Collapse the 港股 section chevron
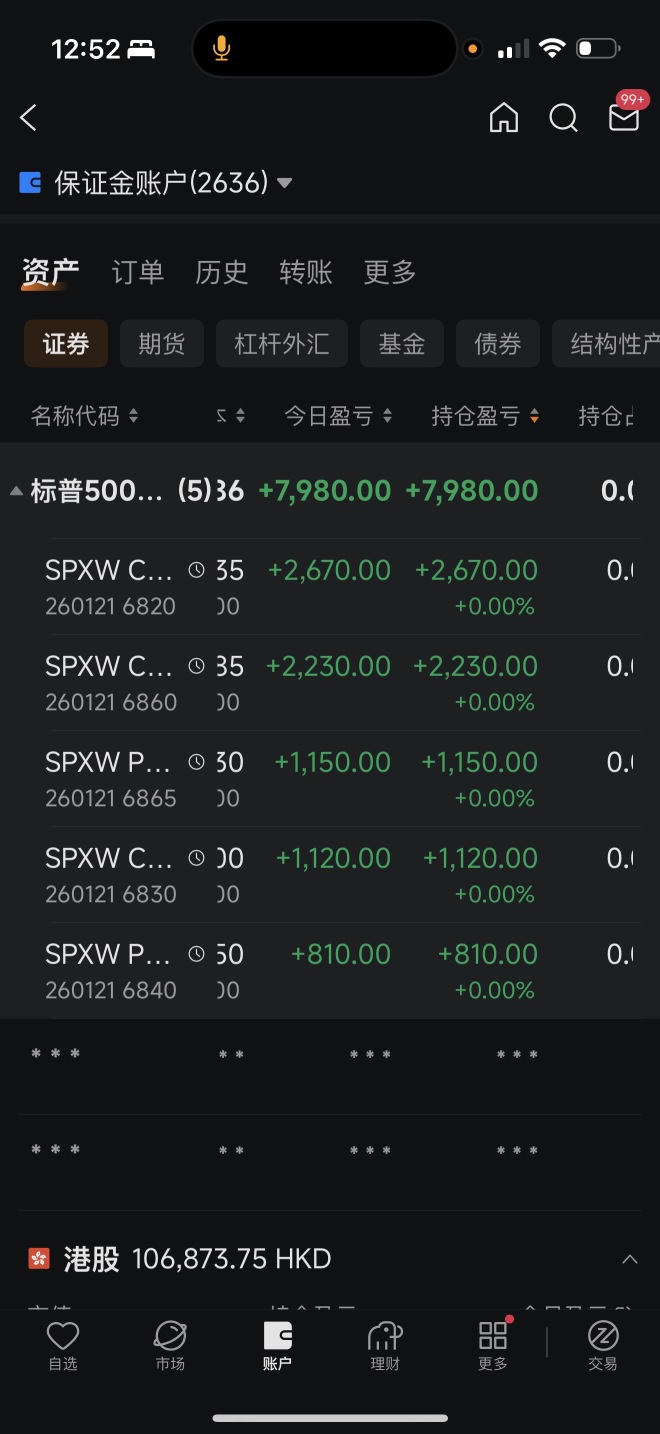Screen dimensions: 660x1434 630,1259
